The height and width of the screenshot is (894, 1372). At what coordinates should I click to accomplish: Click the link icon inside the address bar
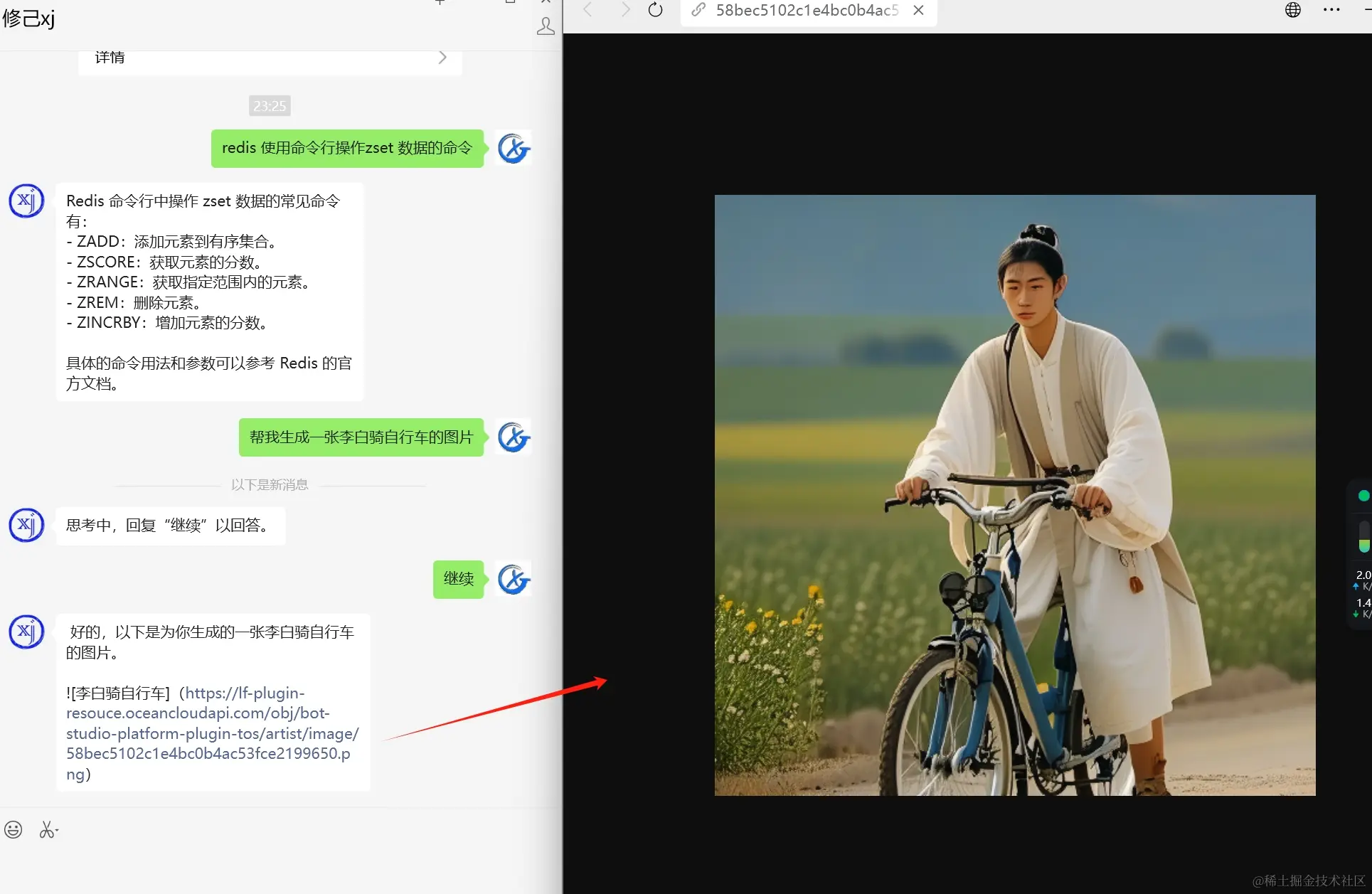tap(698, 11)
